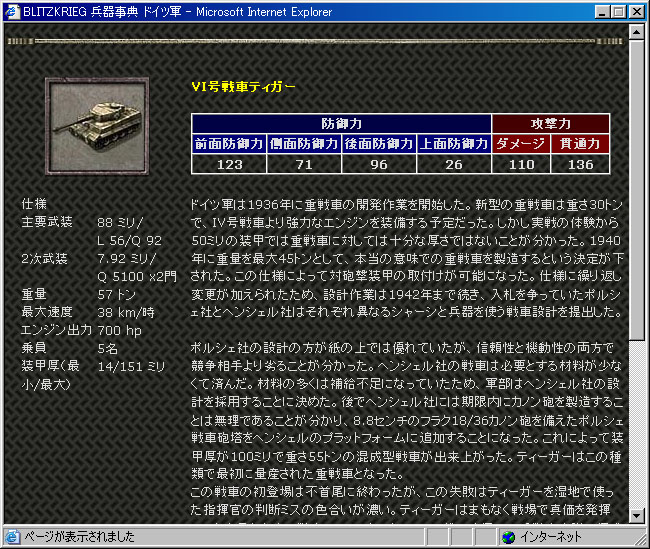Click the red ダメージ column header
650x549 pixels.
click(521, 143)
